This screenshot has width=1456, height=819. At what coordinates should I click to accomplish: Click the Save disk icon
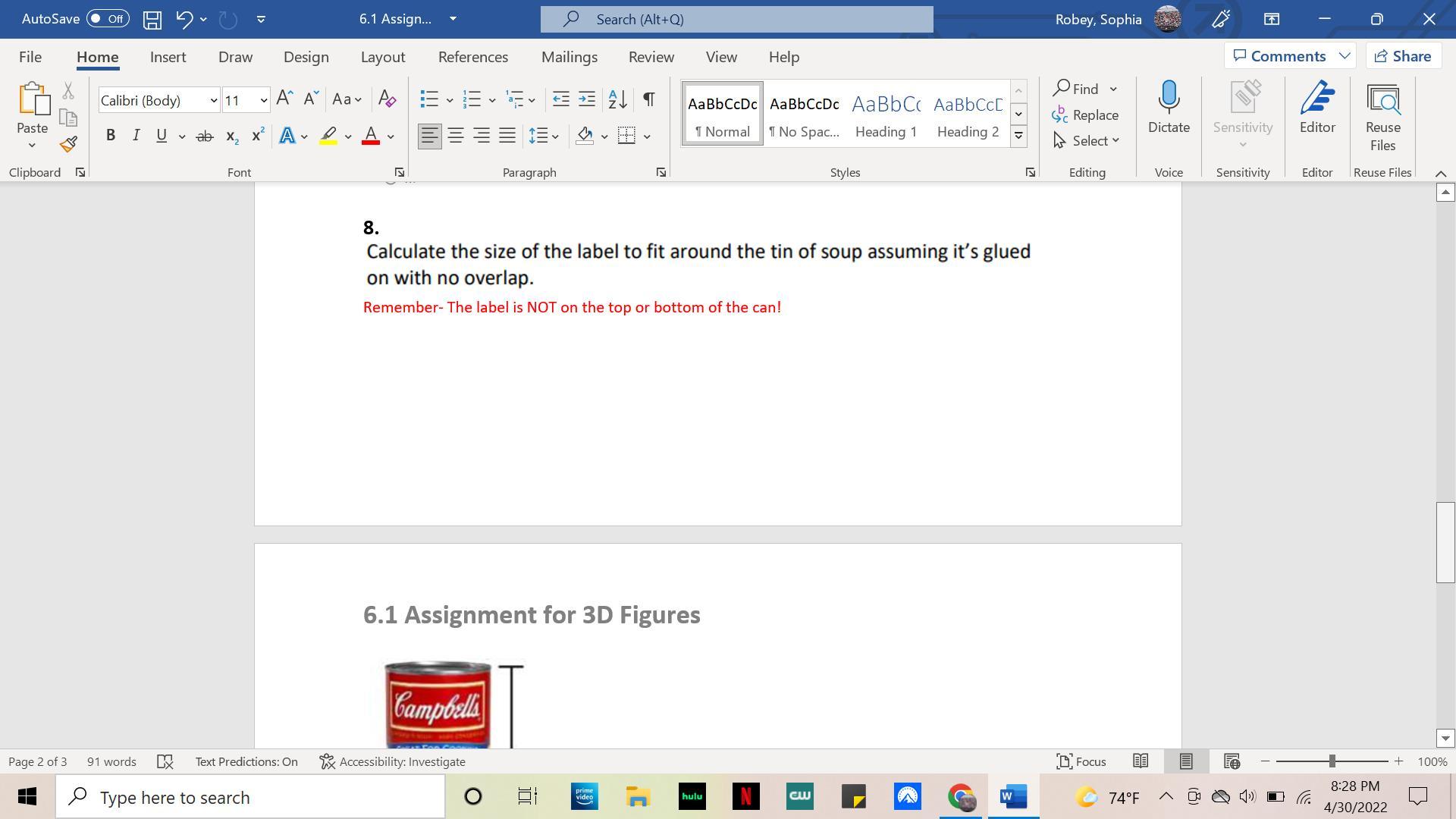point(152,19)
